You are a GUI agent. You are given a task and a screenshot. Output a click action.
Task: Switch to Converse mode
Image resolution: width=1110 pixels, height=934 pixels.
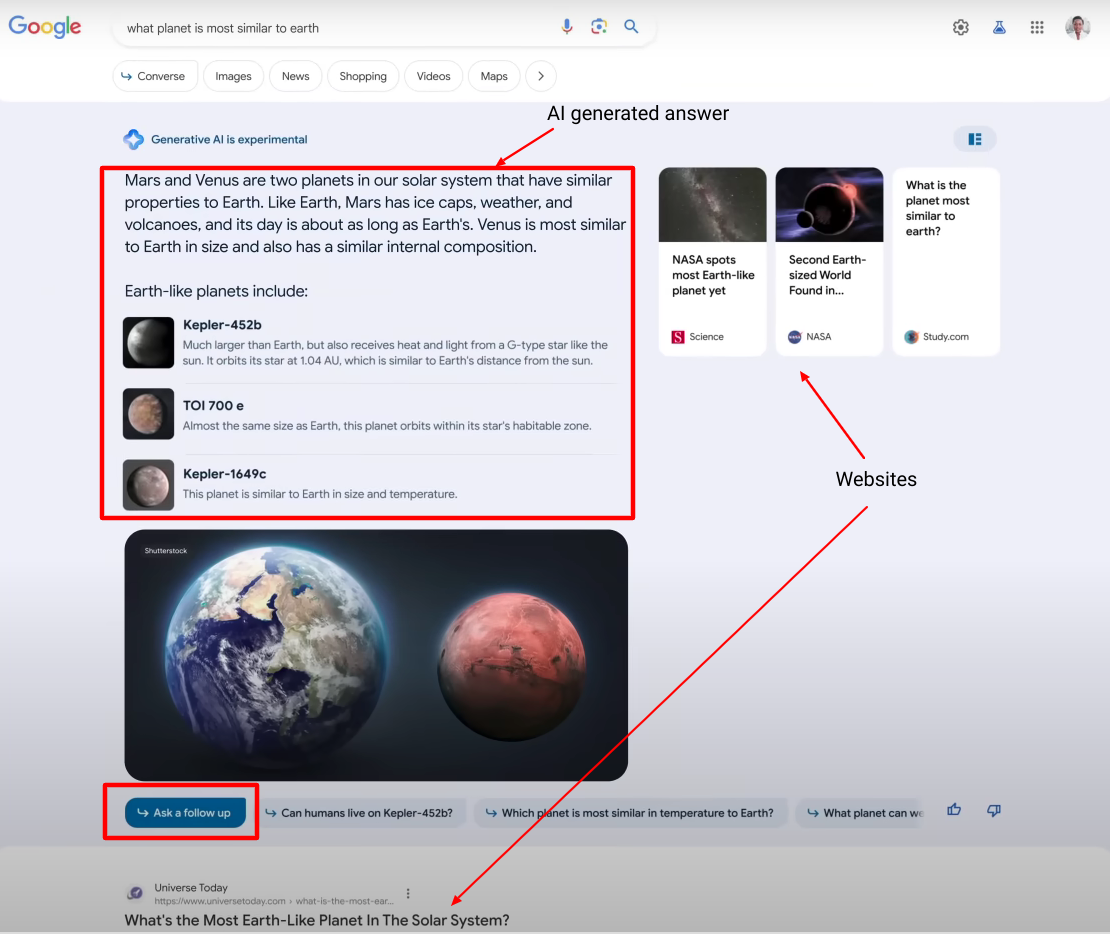153,76
